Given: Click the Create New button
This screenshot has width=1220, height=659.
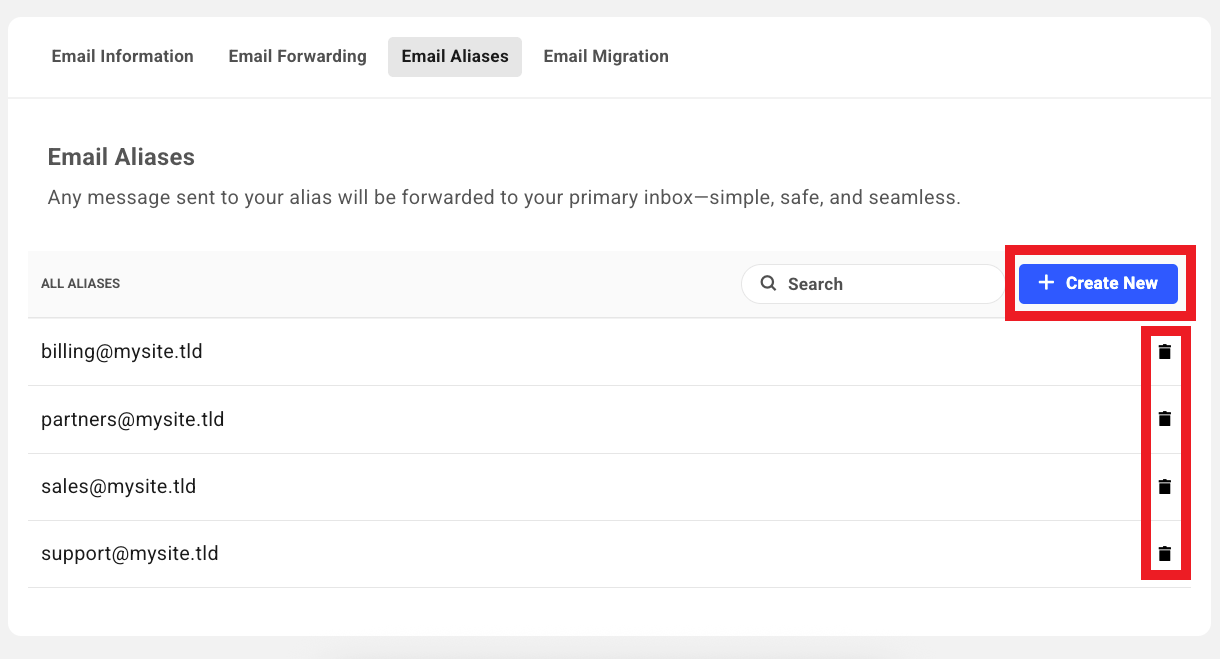Looking at the screenshot, I should click(1098, 283).
